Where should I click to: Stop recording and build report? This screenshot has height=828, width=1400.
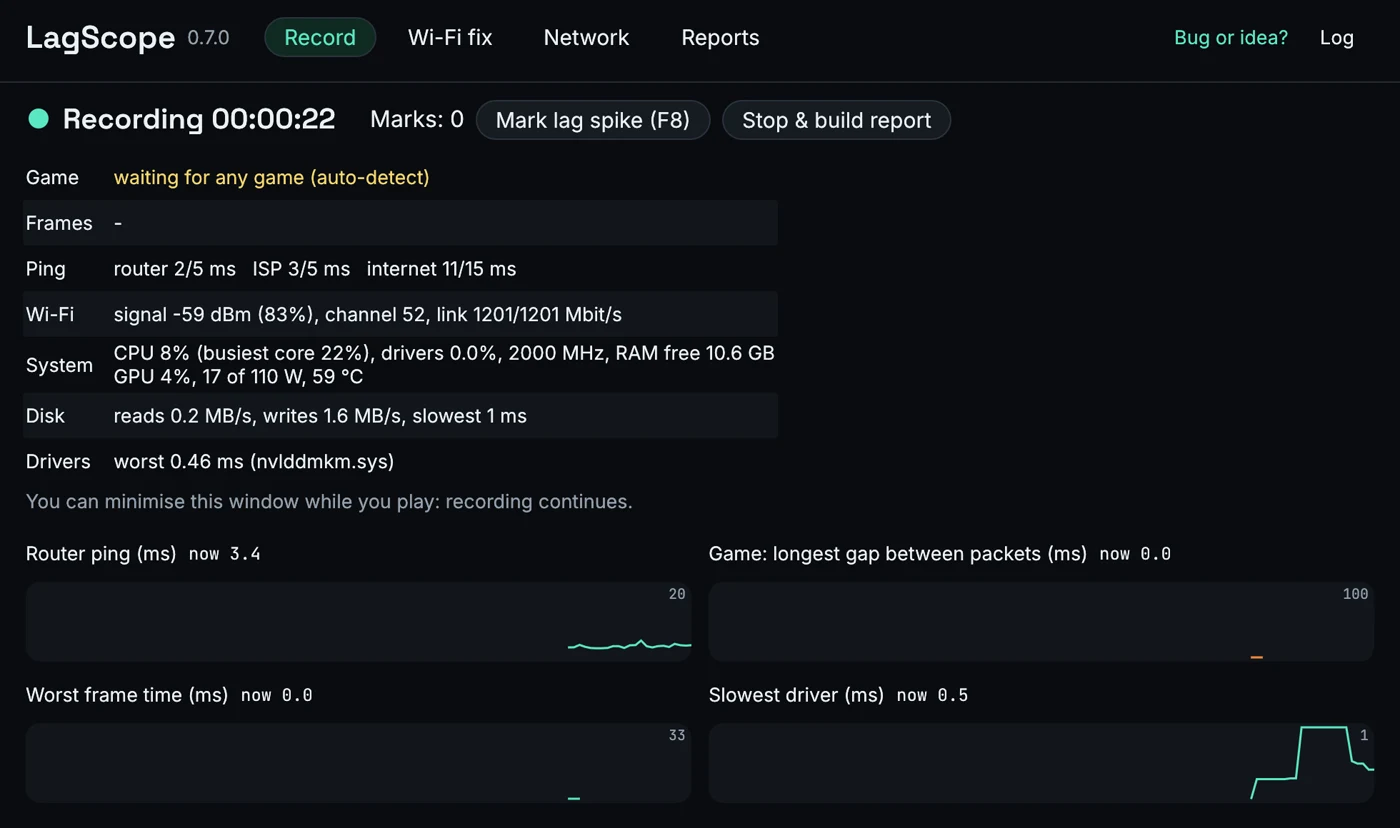(836, 120)
